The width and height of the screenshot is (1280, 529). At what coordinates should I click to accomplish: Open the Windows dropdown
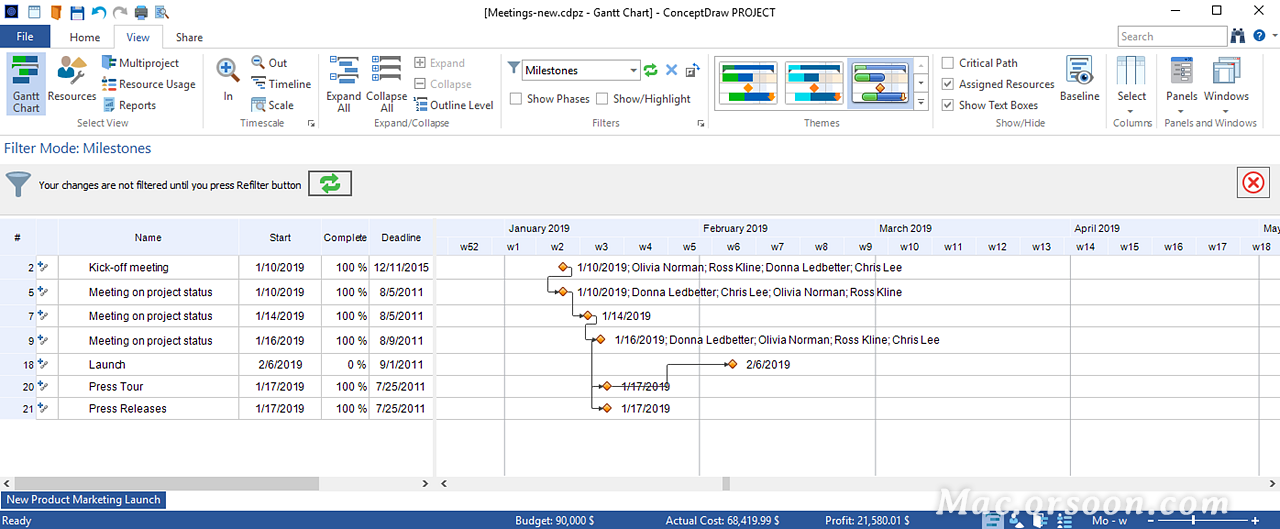point(1226,84)
